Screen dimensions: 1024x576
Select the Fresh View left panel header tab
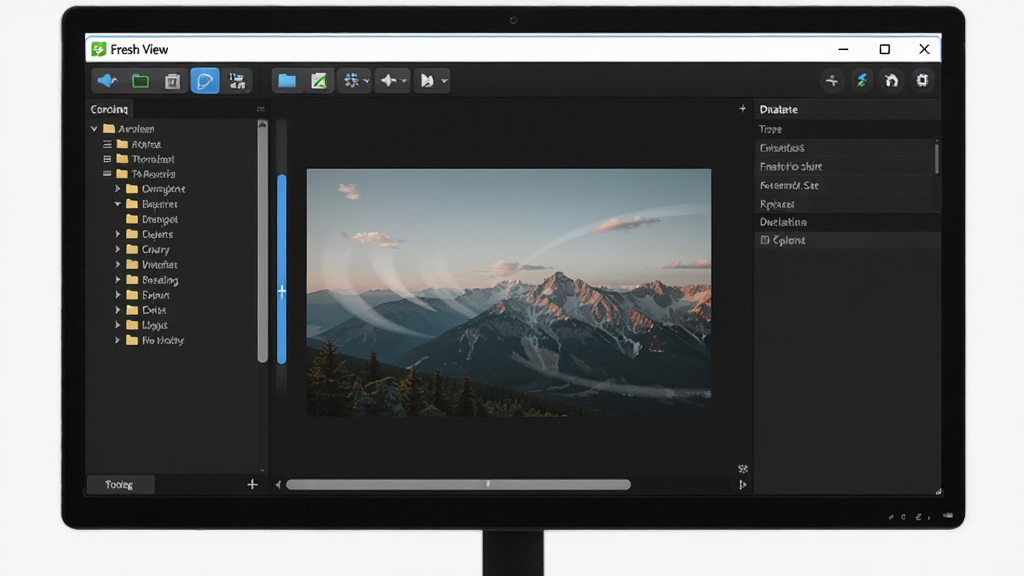109,109
